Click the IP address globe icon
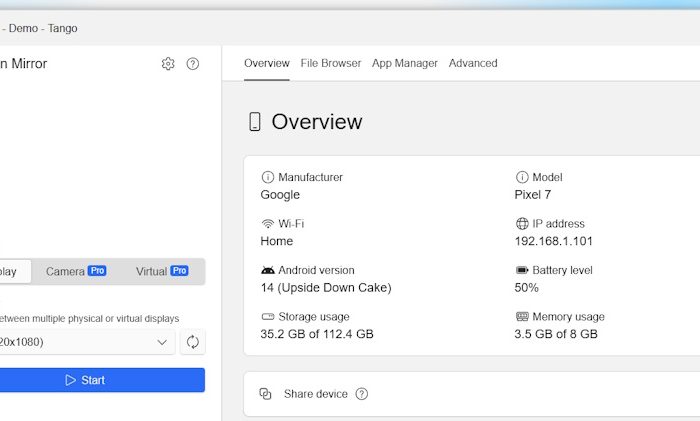Image resolution: width=700 pixels, height=421 pixels. click(x=521, y=224)
